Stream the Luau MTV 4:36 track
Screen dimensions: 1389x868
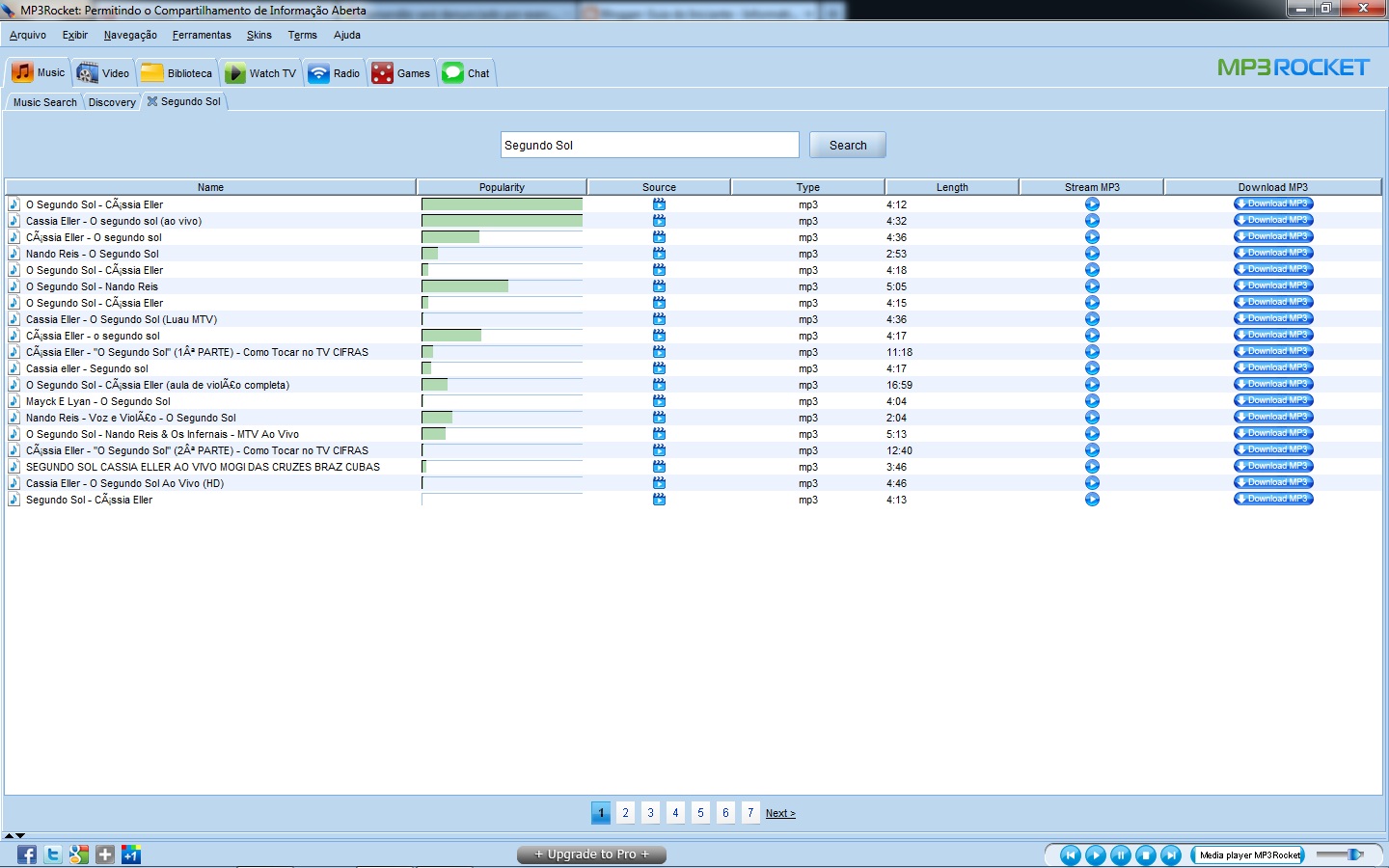(x=1092, y=318)
